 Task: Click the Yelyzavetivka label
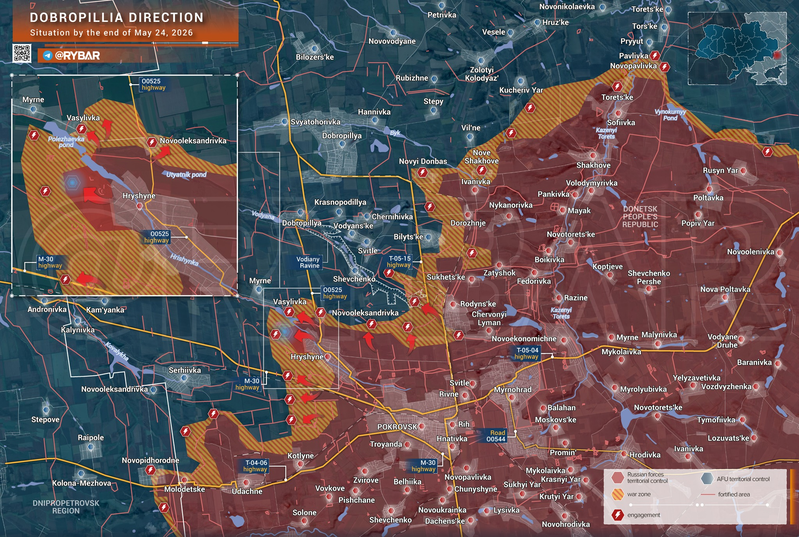tap(696, 378)
